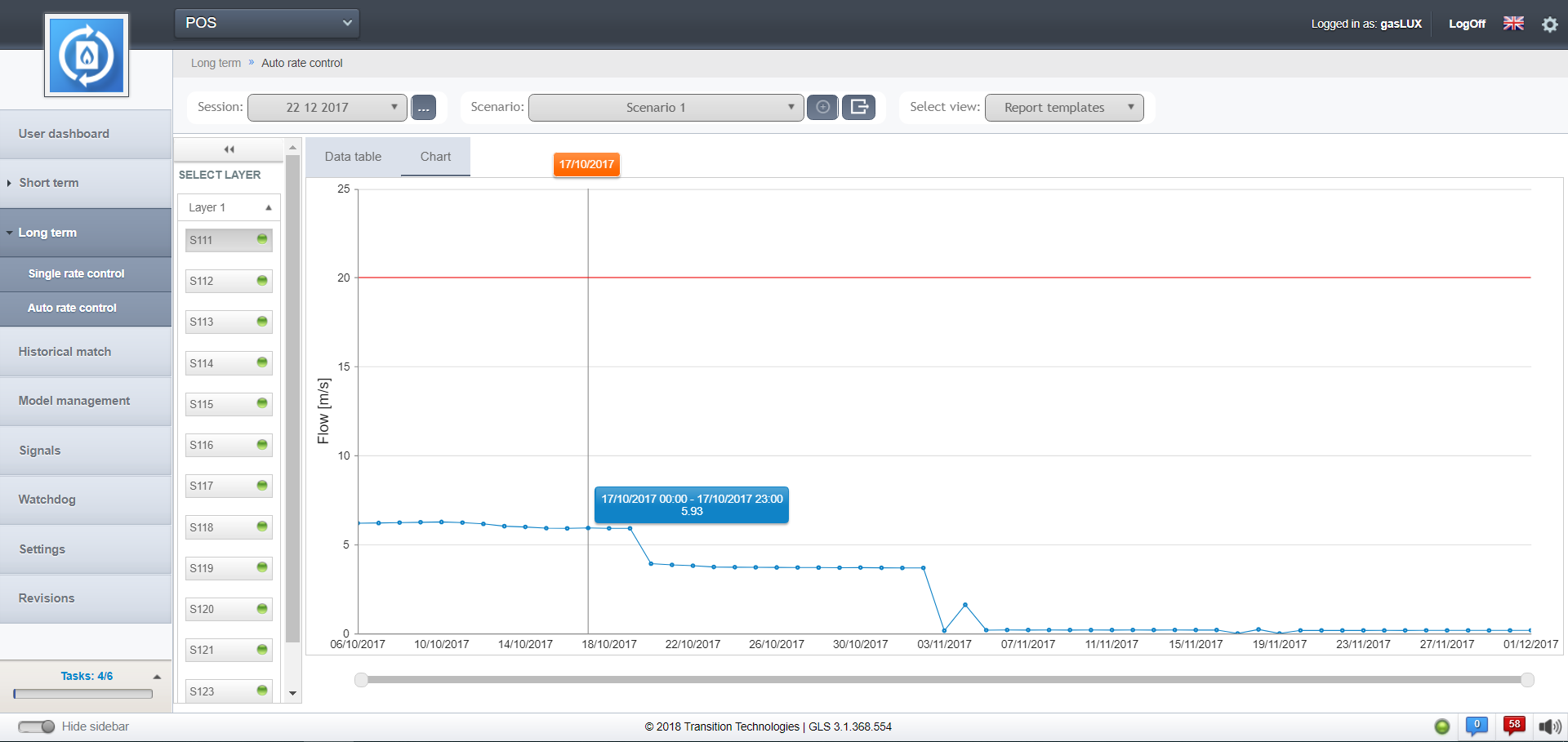
Task: Open the Session date dropdown
Action: [327, 108]
